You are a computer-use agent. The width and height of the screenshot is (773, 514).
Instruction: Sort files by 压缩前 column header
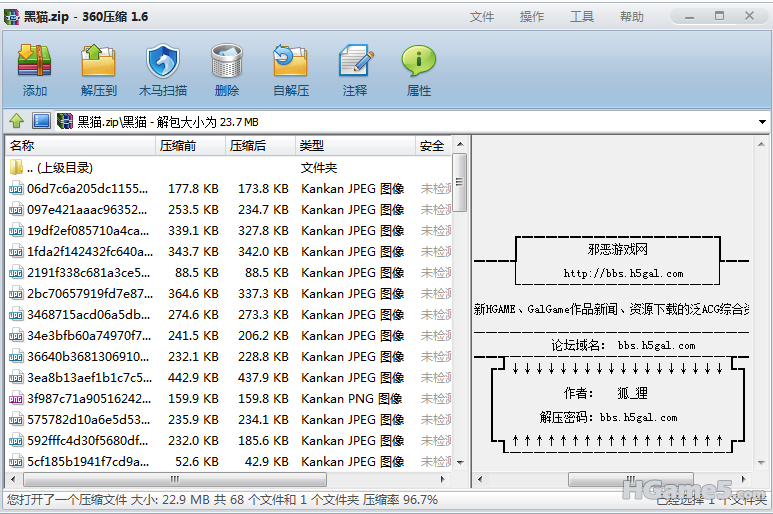tap(188, 146)
